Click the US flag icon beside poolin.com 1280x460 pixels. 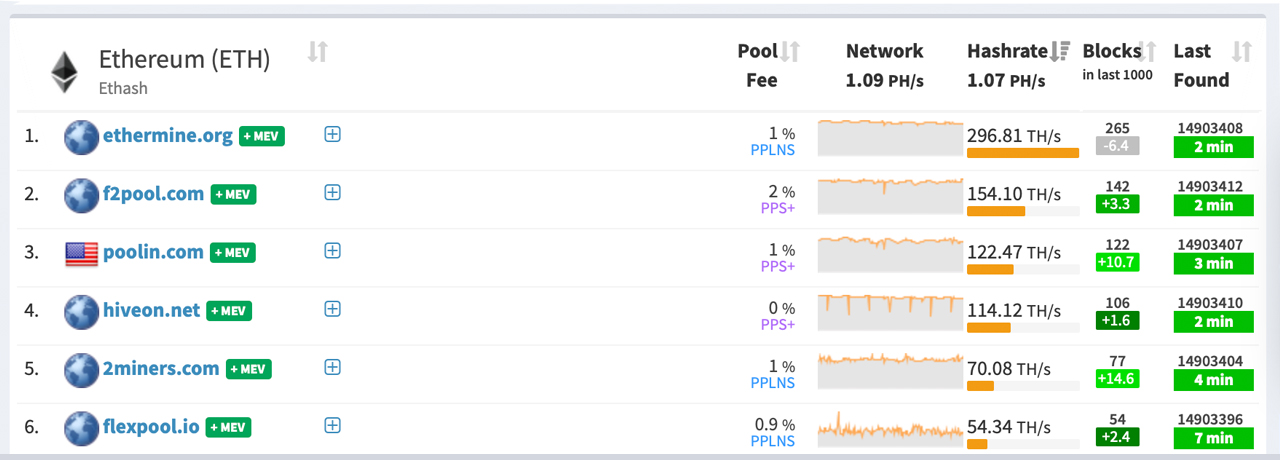click(x=81, y=253)
